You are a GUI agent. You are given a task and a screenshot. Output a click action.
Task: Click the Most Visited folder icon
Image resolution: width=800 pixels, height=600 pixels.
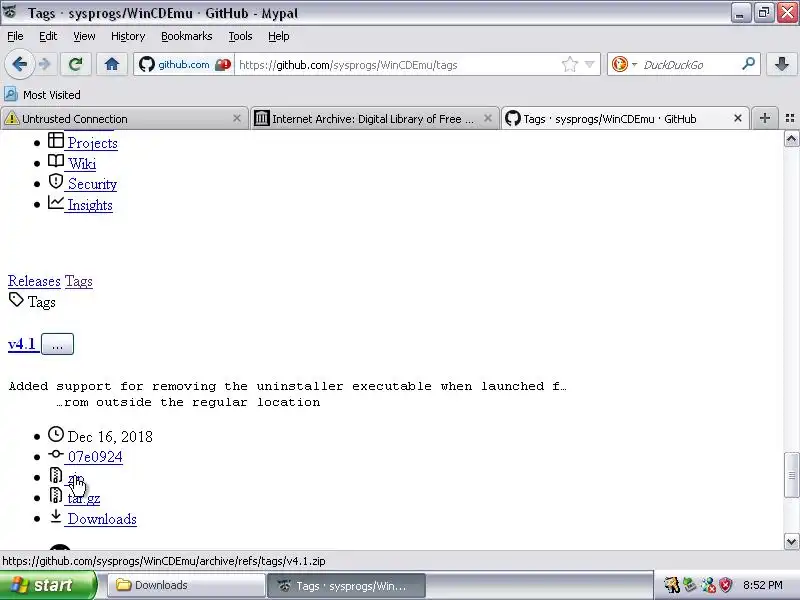point(11,94)
